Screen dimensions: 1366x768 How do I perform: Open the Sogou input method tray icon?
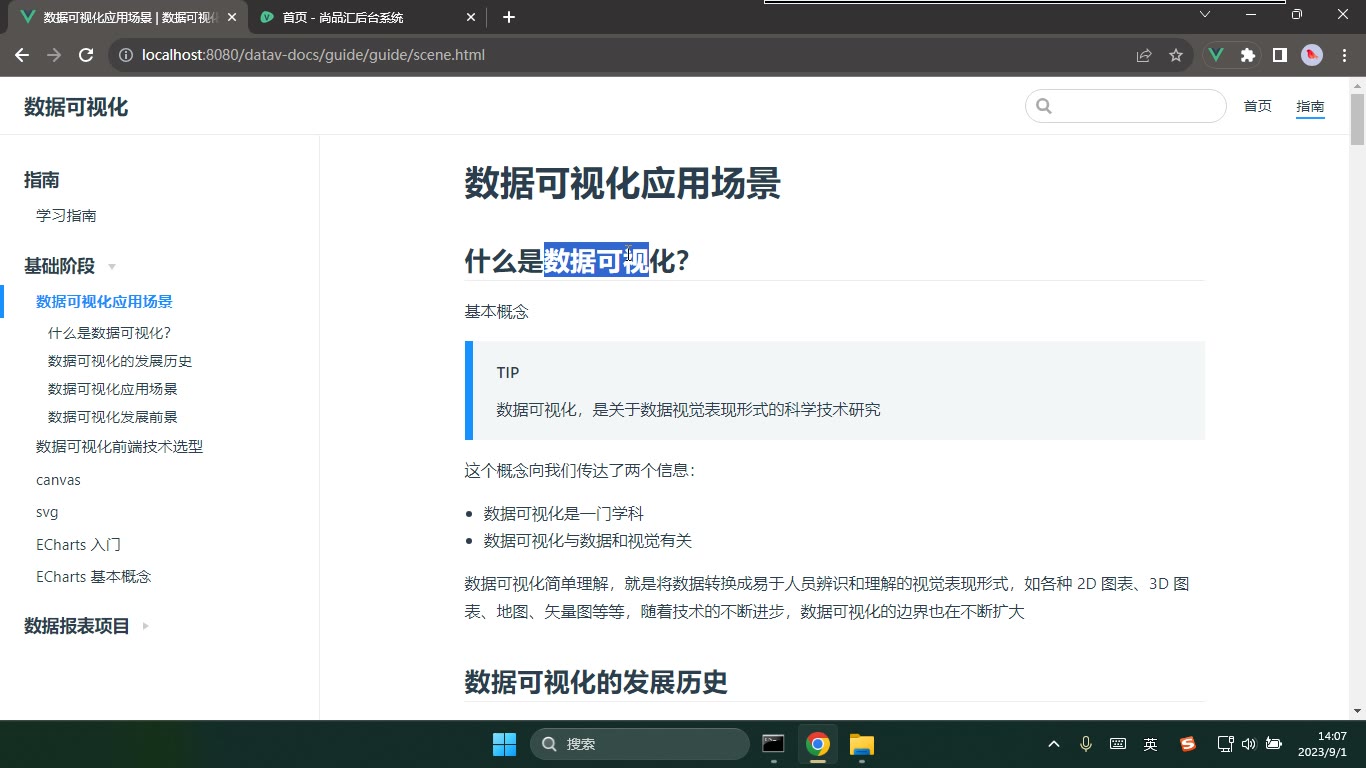1188,744
